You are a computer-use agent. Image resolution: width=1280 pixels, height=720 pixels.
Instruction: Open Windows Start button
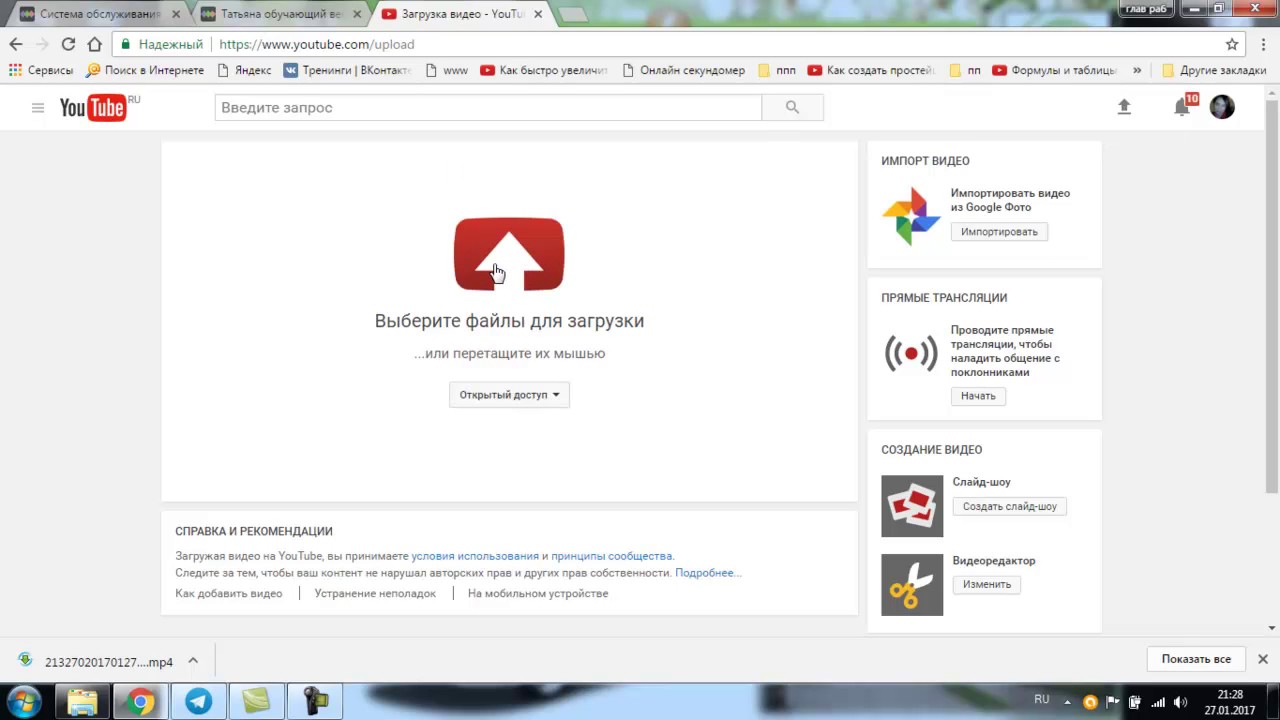click(x=24, y=701)
